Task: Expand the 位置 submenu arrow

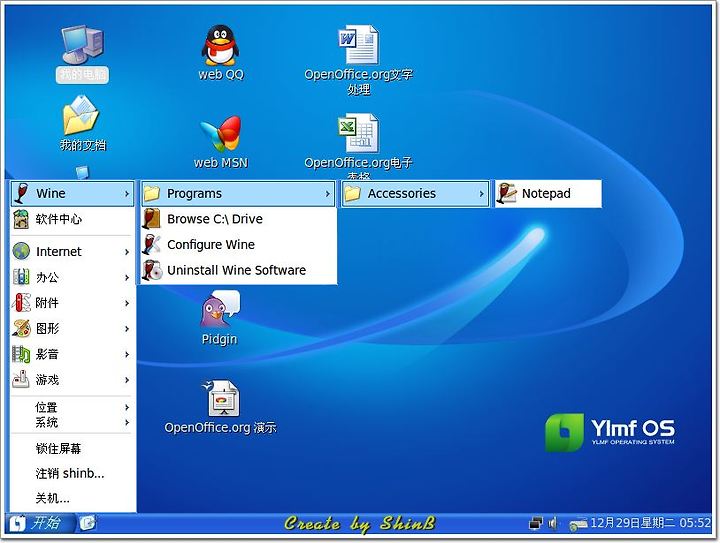Action: coord(127,407)
